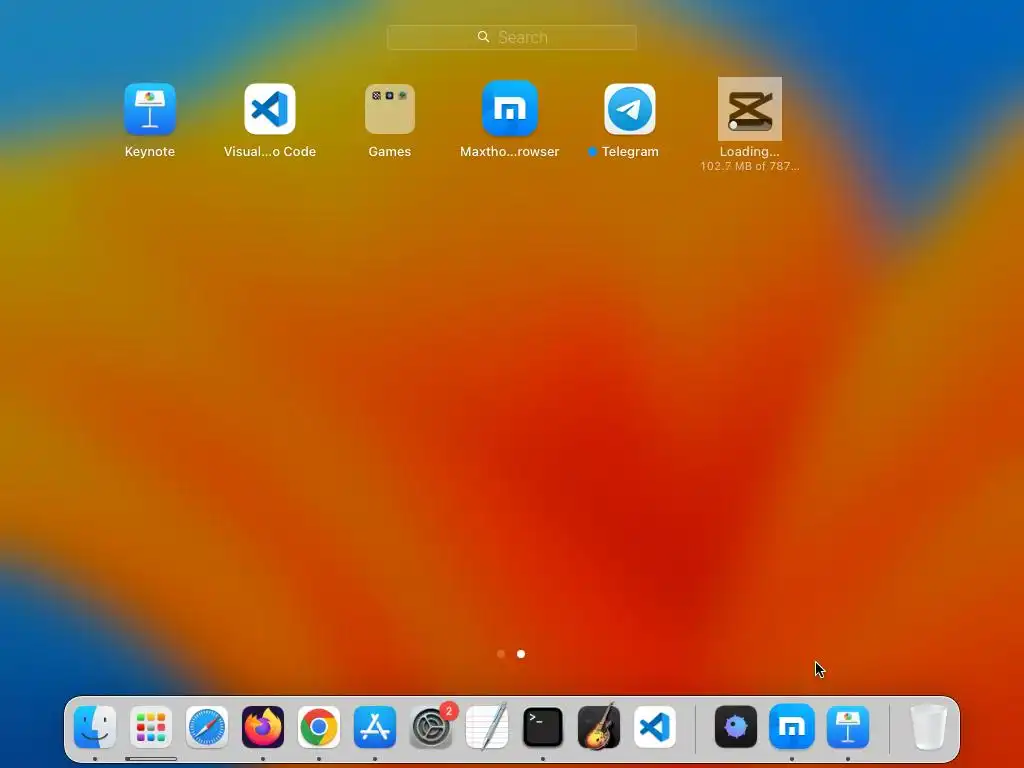Click the "Games" folder label
The image size is (1024, 768).
click(390, 152)
